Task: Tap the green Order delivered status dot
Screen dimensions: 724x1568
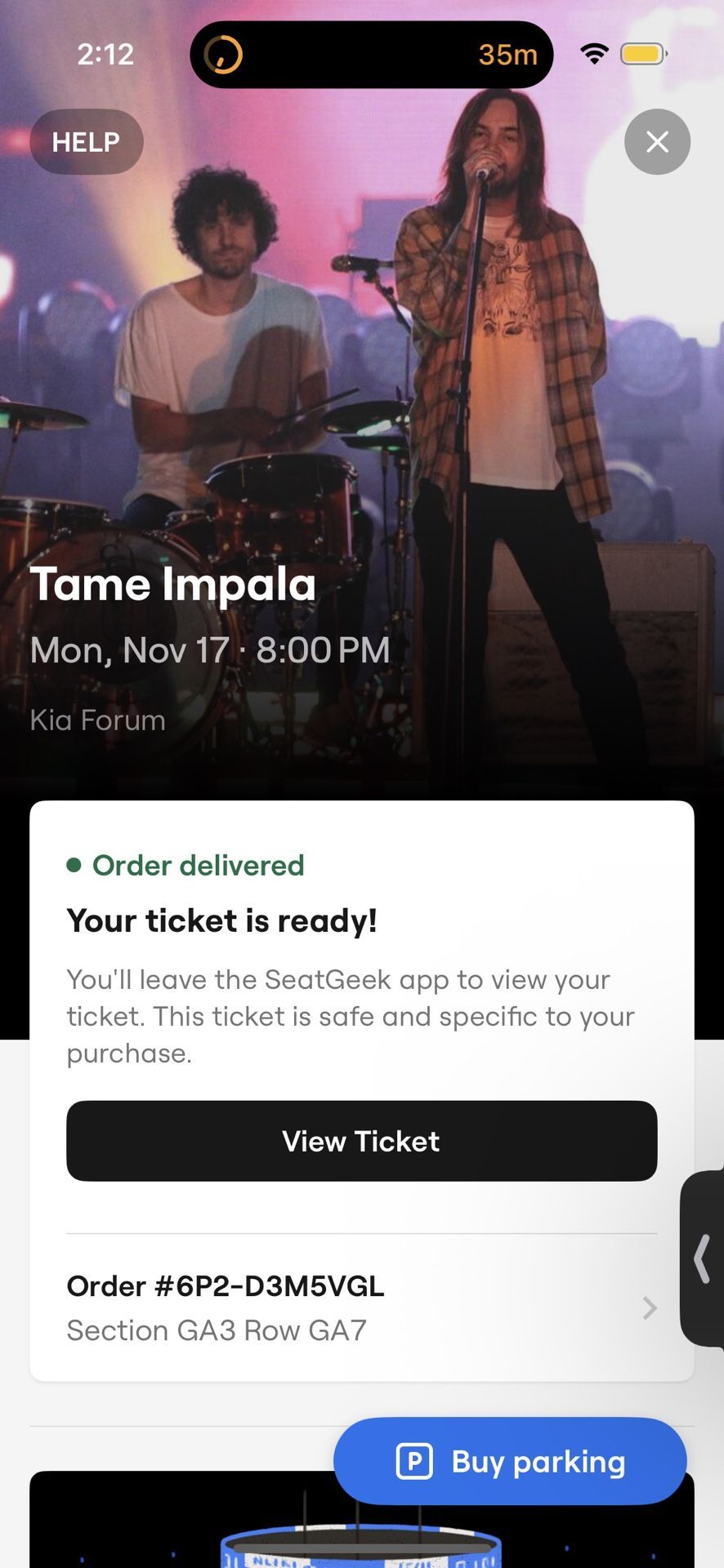Action: pyautogui.click(x=74, y=864)
